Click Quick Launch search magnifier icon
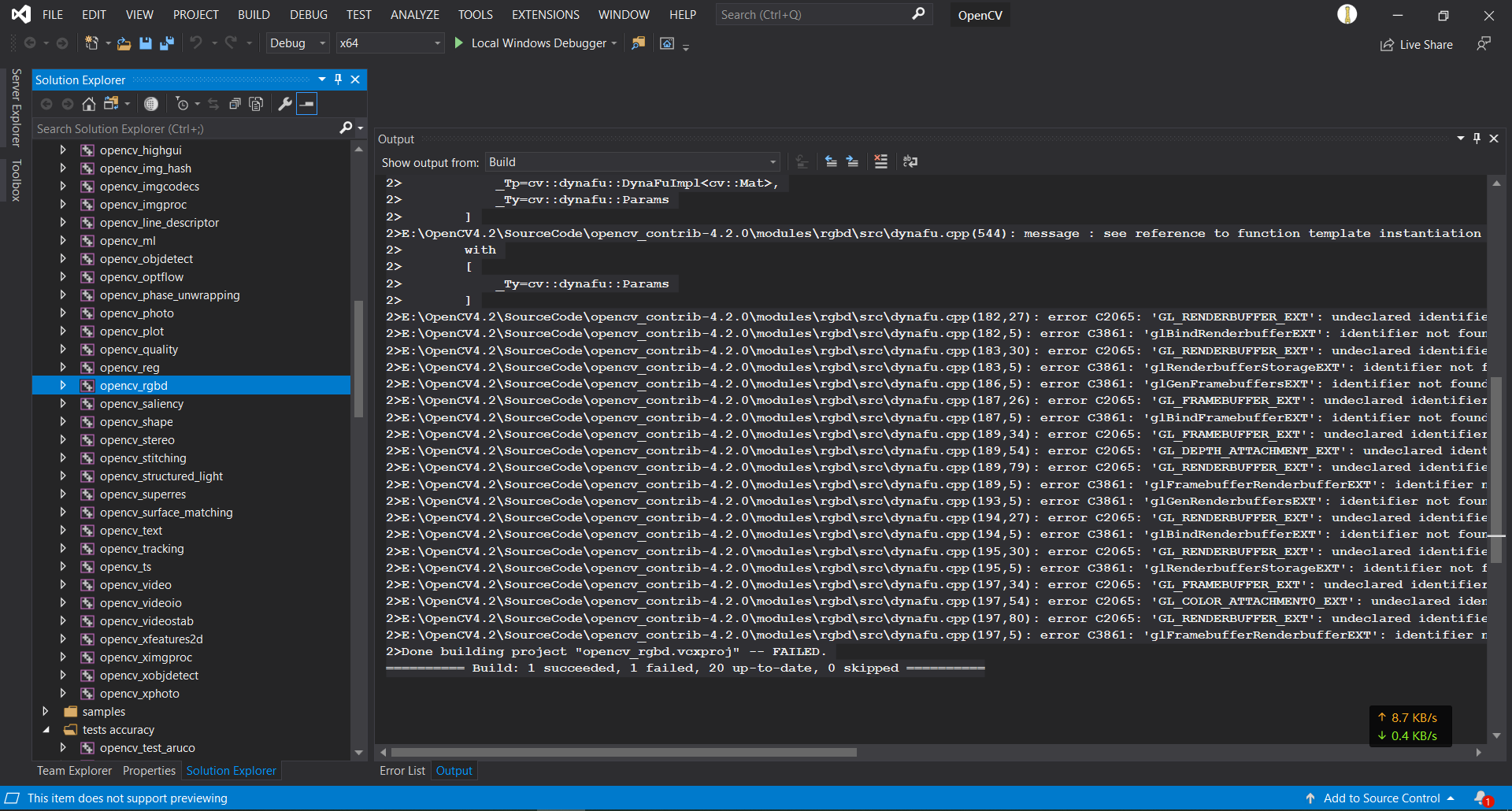 918,14
